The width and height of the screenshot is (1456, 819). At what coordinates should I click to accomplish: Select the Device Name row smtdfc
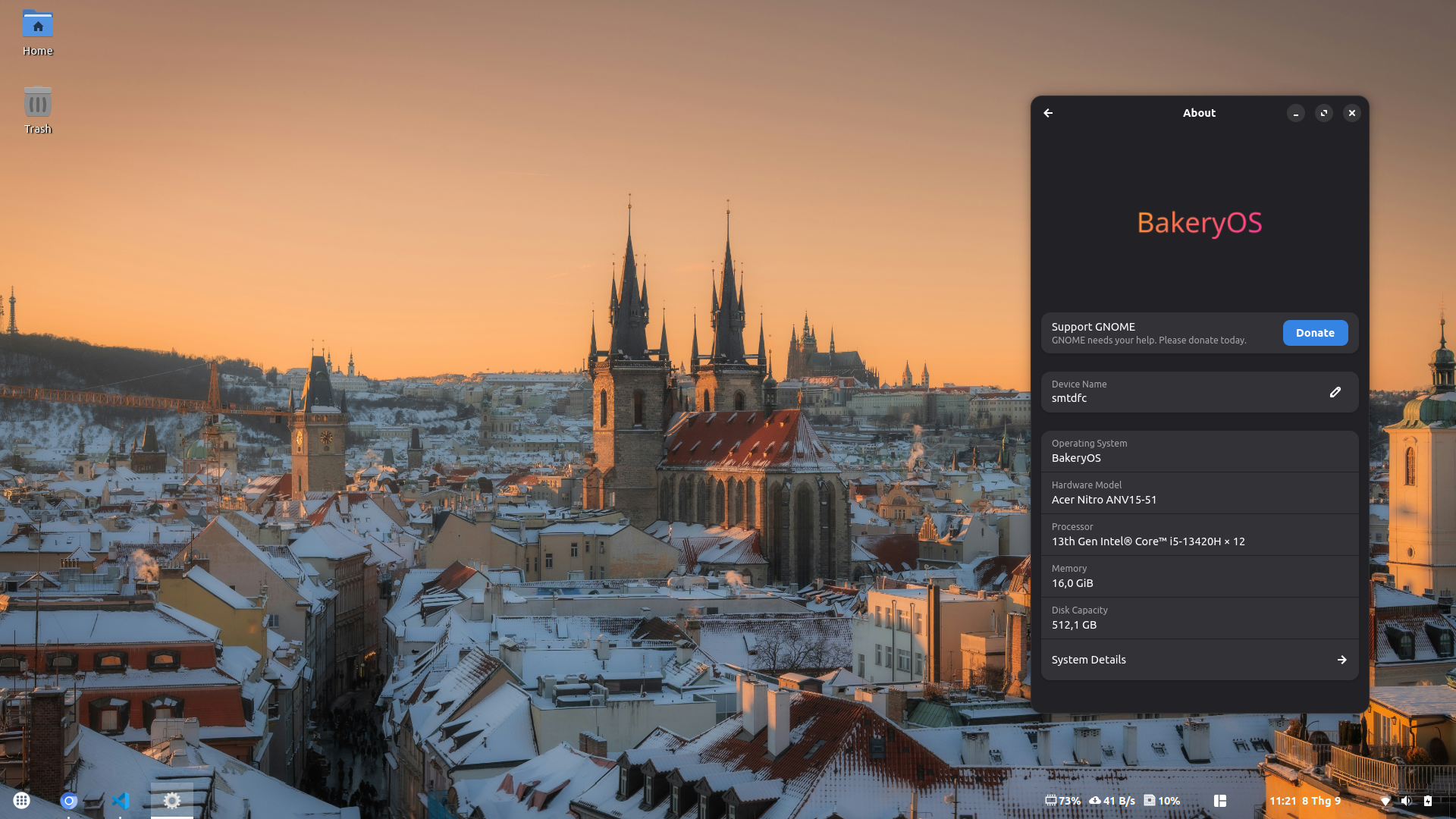pos(1199,392)
